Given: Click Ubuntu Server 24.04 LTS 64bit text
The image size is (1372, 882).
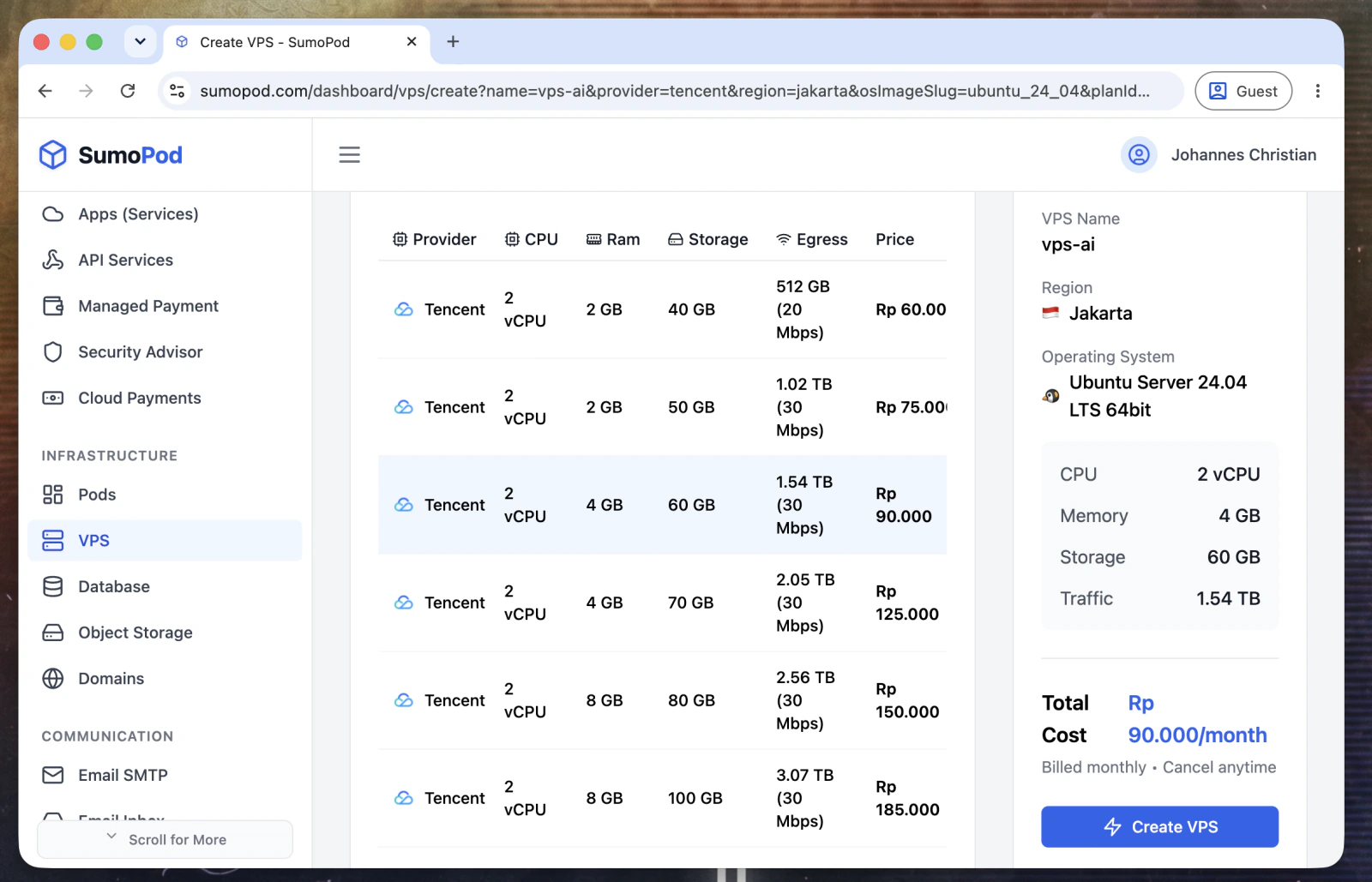Looking at the screenshot, I should pyautogui.click(x=1158, y=396).
